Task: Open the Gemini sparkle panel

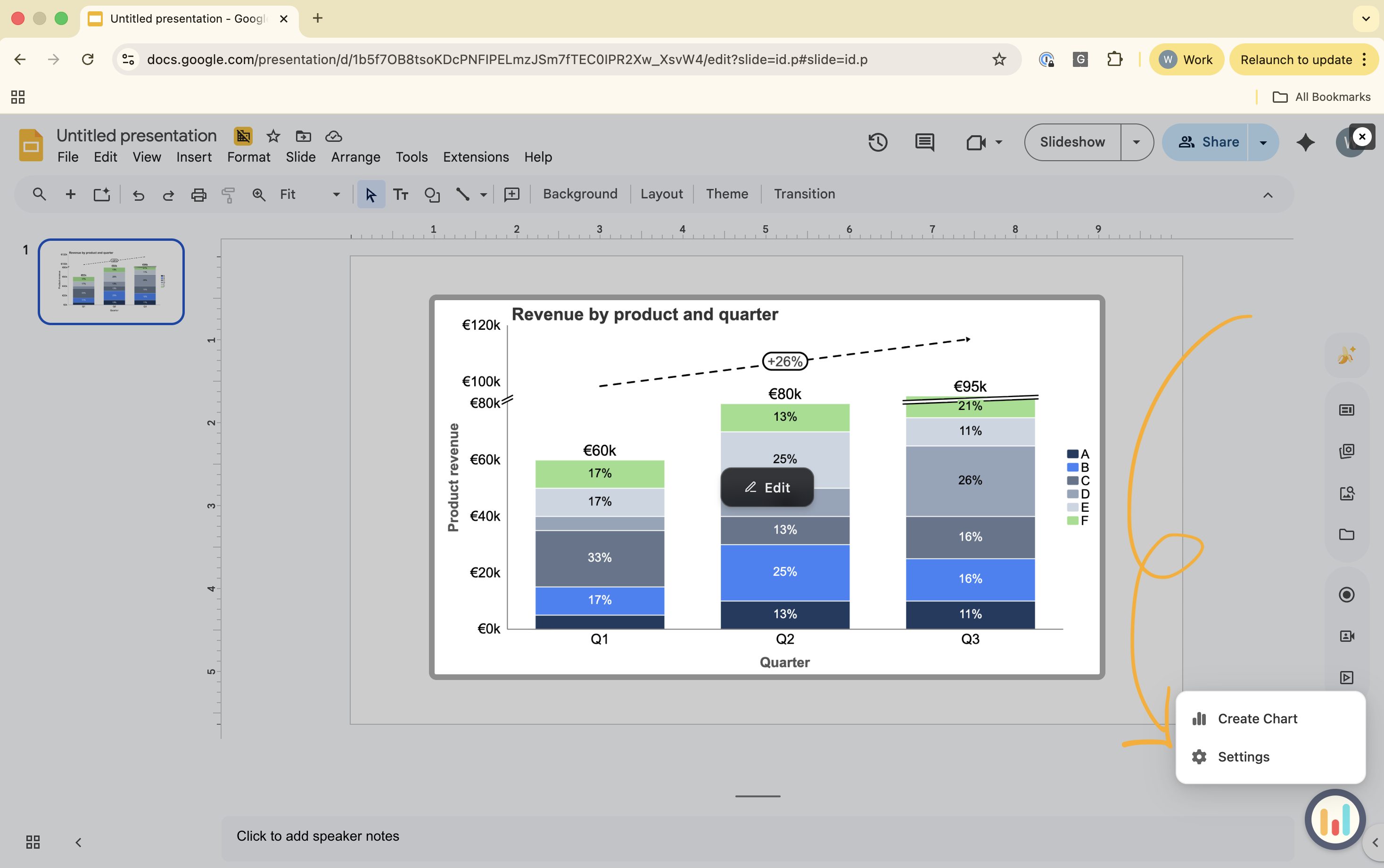Action: (x=1305, y=142)
